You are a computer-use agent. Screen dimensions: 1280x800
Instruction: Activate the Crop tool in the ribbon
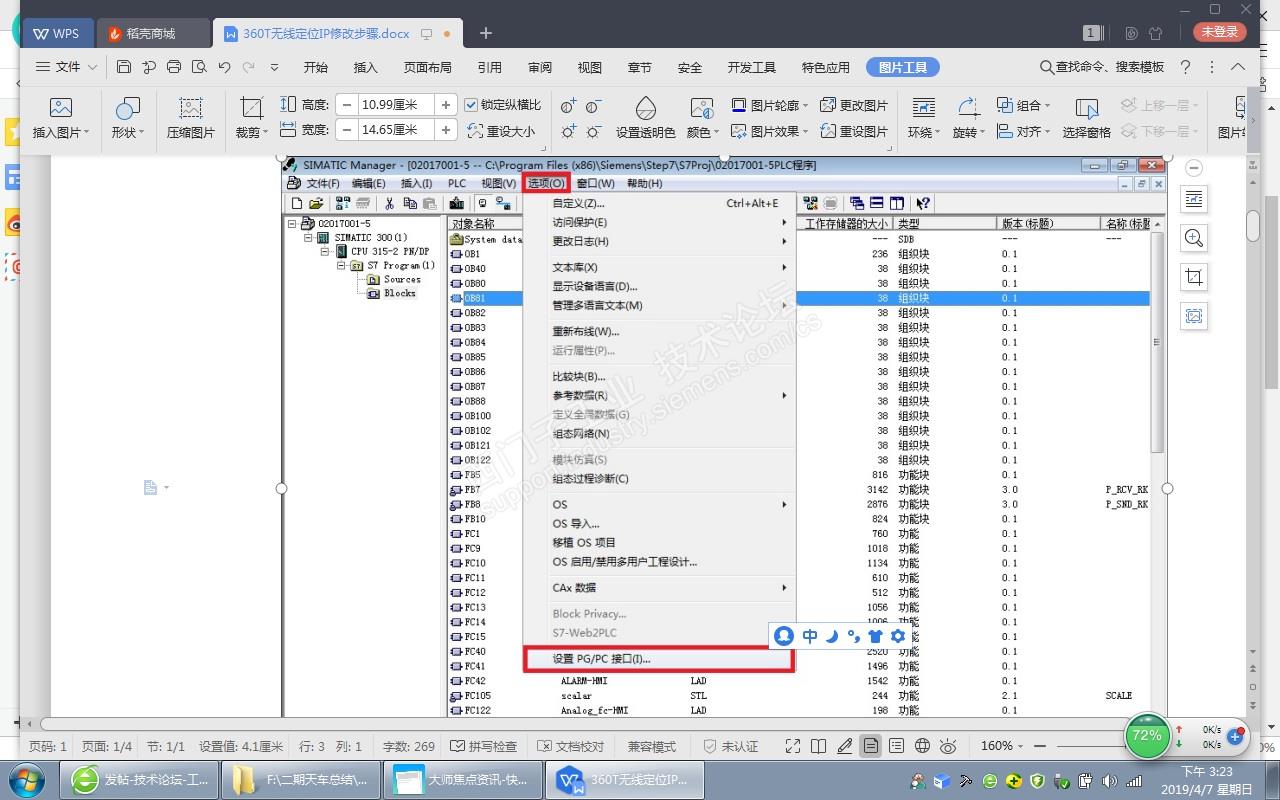tap(251, 118)
